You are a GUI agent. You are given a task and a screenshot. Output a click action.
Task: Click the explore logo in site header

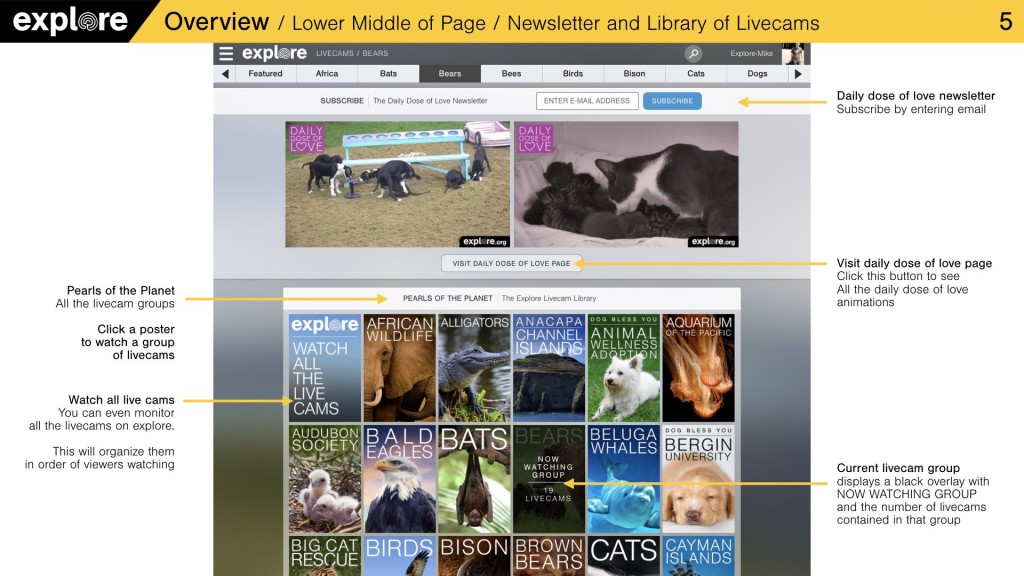point(274,54)
